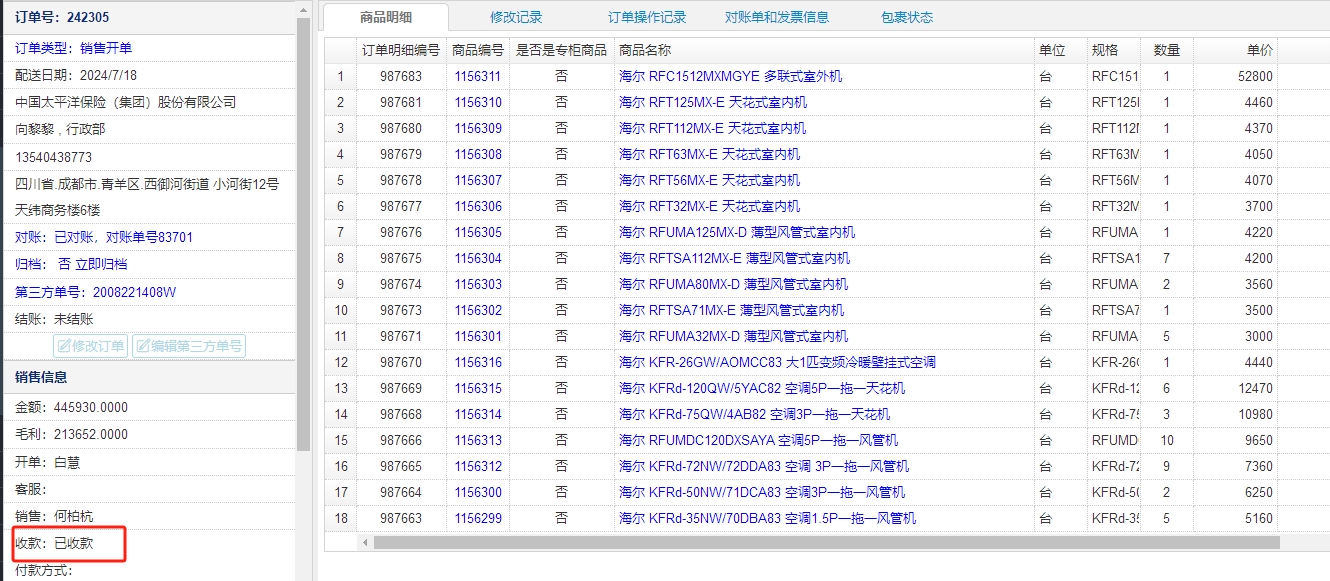Open 海尔 RFC1512MXMGYE 多联式室外机 product
This screenshot has width=1330, height=581.
[x=730, y=76]
